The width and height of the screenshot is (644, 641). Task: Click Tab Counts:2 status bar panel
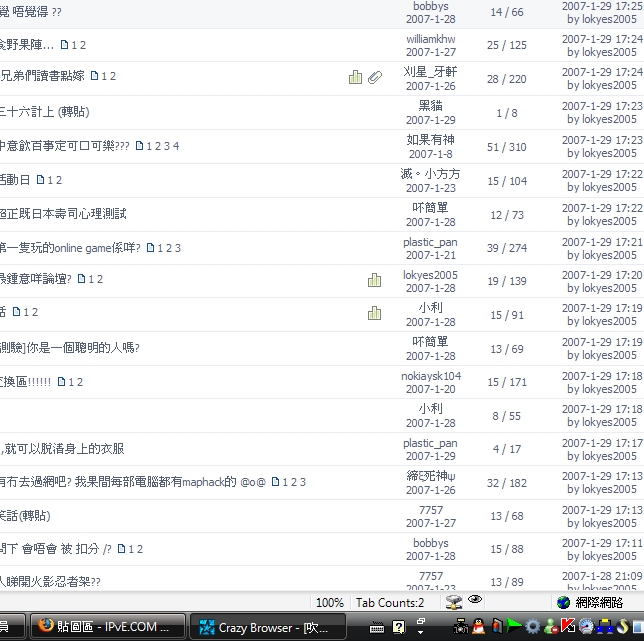pos(390,603)
